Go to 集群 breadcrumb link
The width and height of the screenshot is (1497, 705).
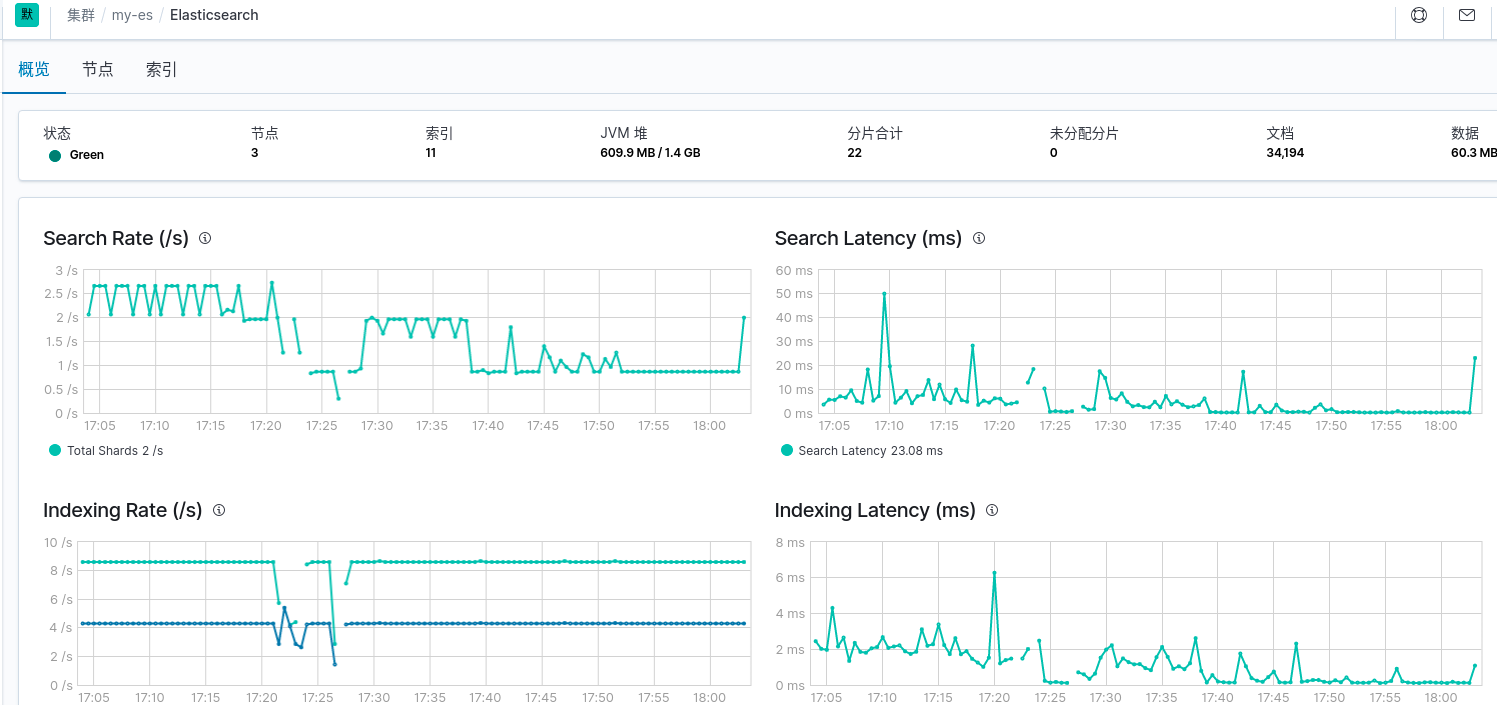[x=81, y=15]
